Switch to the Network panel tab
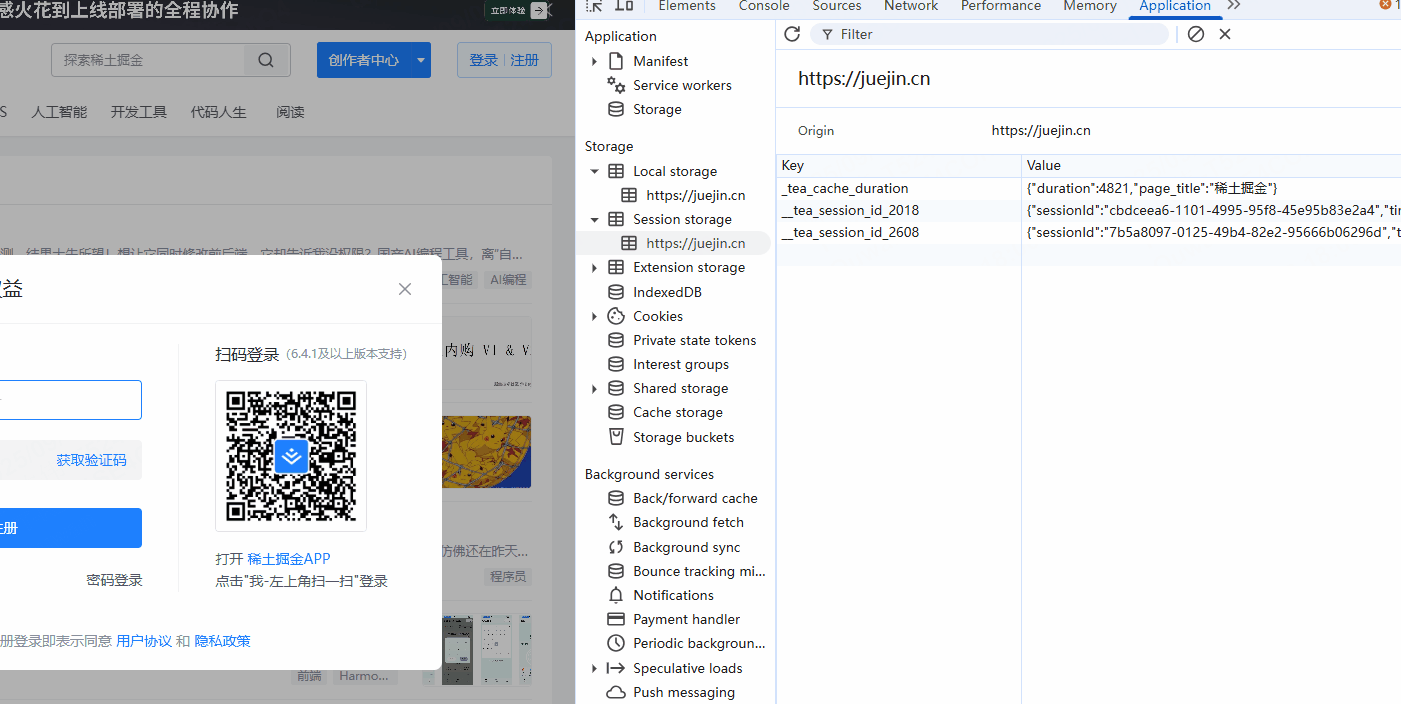Screen dimensions: 1401x704 pos(910,6)
